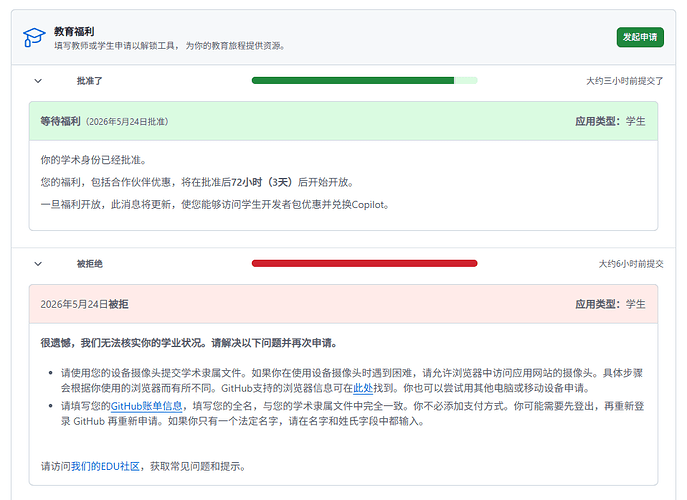
Task: Click the 等待福利 approval header text
Action: (60, 121)
